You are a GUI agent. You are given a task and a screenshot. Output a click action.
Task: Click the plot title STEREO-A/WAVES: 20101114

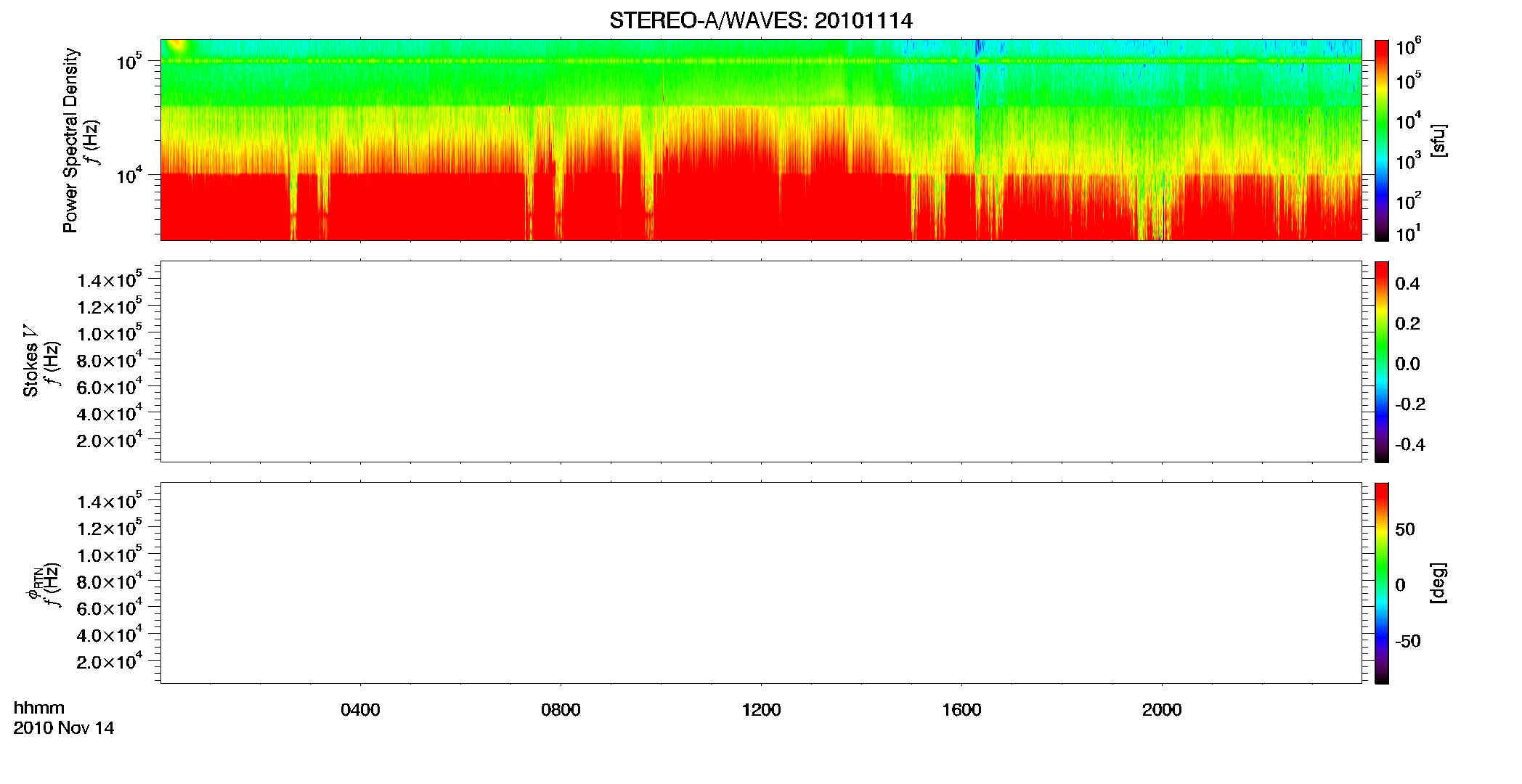(x=760, y=20)
